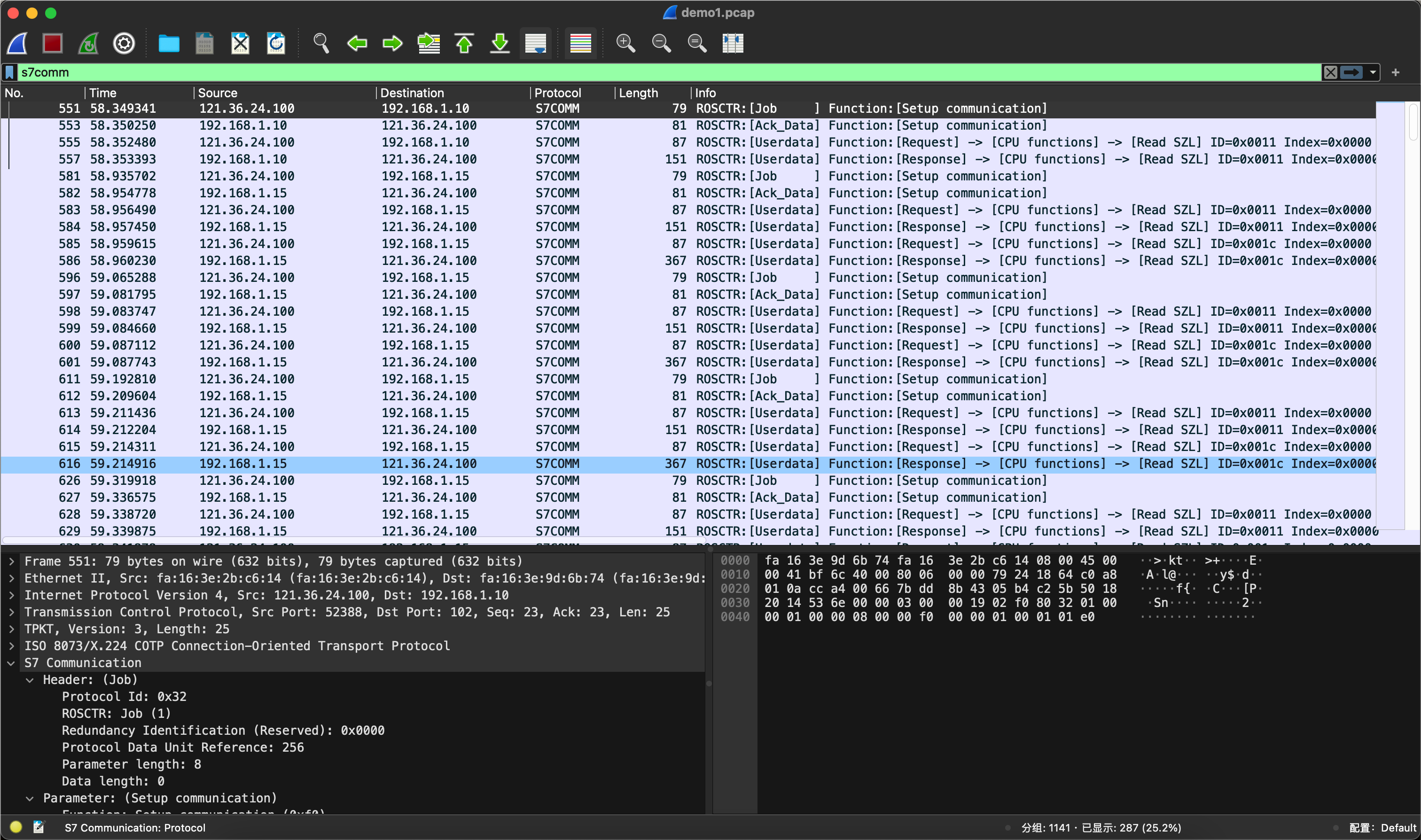This screenshot has width=1421, height=840.
Task: Open a capture file with the folder icon
Action: point(169,43)
